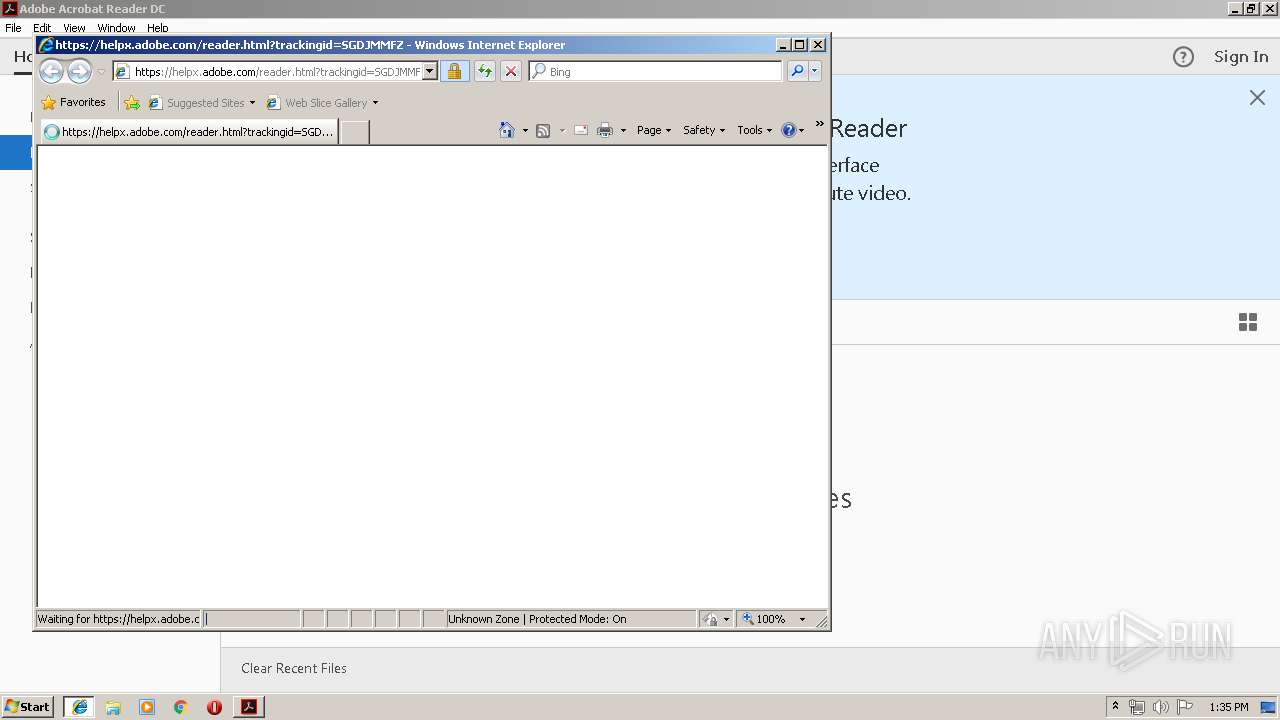Click Sign In in Acrobat Reader
The image size is (1280, 720).
(x=1241, y=57)
